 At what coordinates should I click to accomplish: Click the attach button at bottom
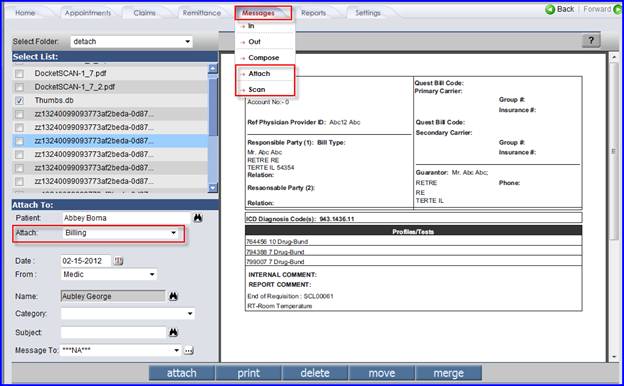pos(182,373)
